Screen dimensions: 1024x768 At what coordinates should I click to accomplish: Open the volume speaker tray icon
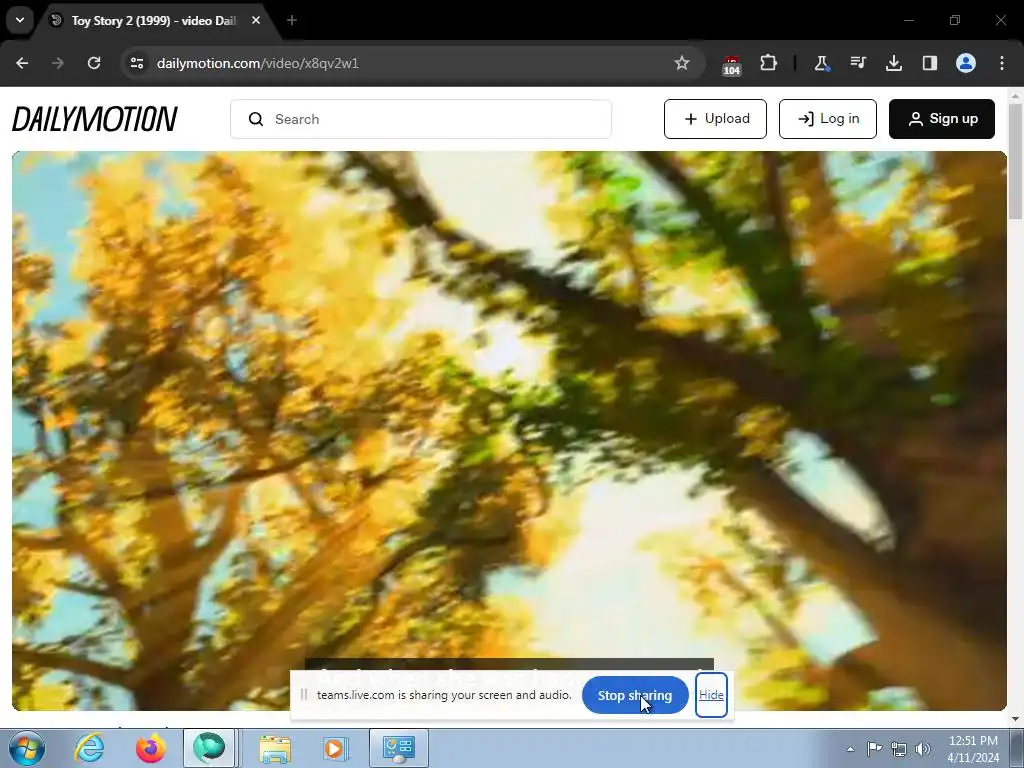[923, 749]
